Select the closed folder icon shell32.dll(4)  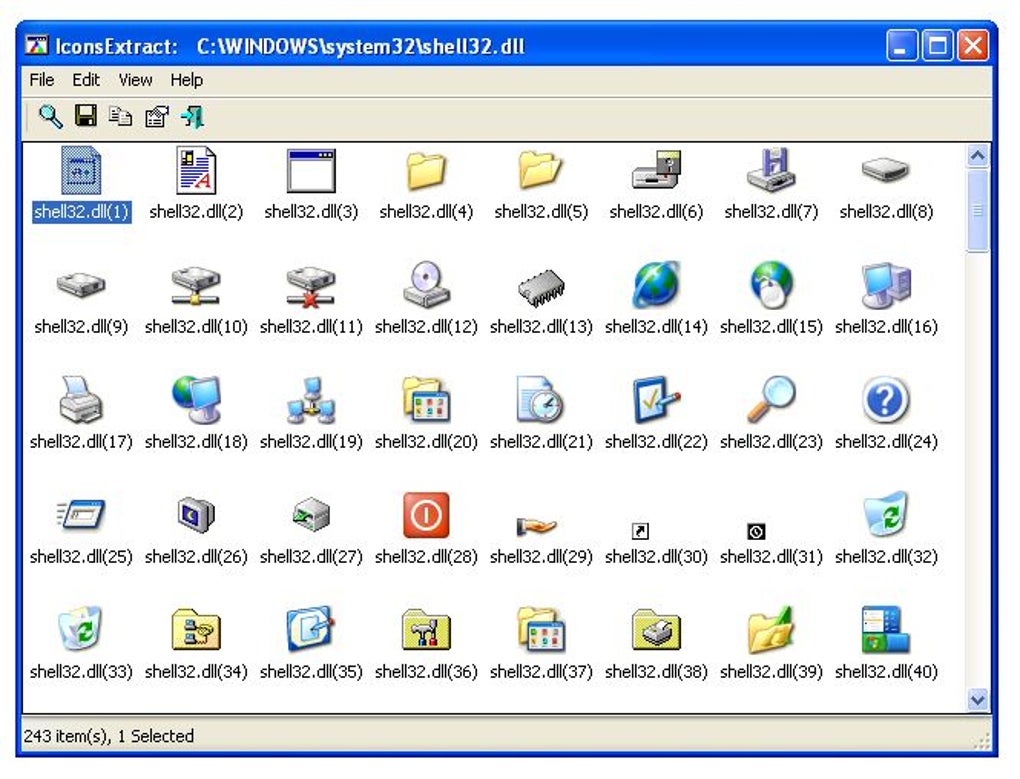coord(426,170)
